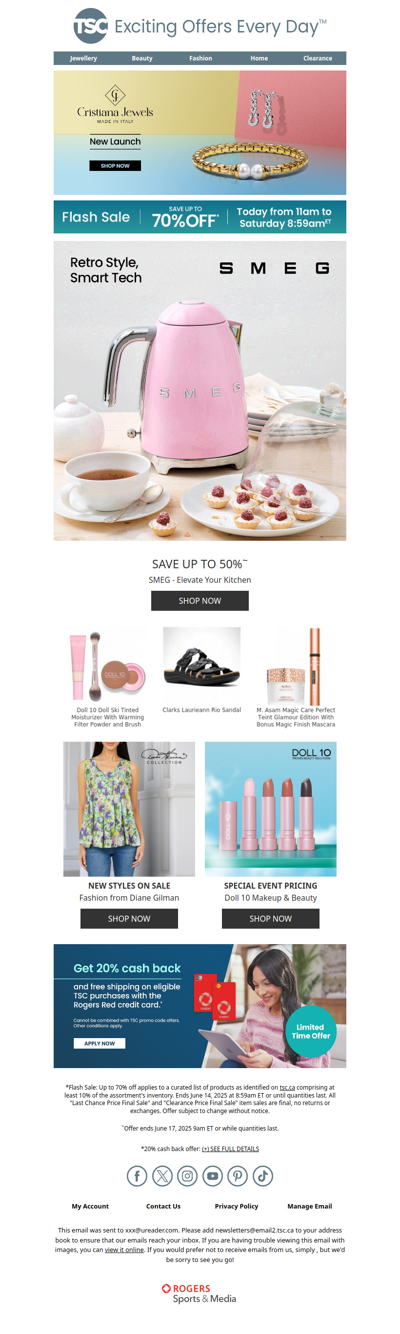The image size is (400, 1334).
Task: Click SHOP NOW for Diane Gilman fashion
Action: pyautogui.click(x=129, y=918)
